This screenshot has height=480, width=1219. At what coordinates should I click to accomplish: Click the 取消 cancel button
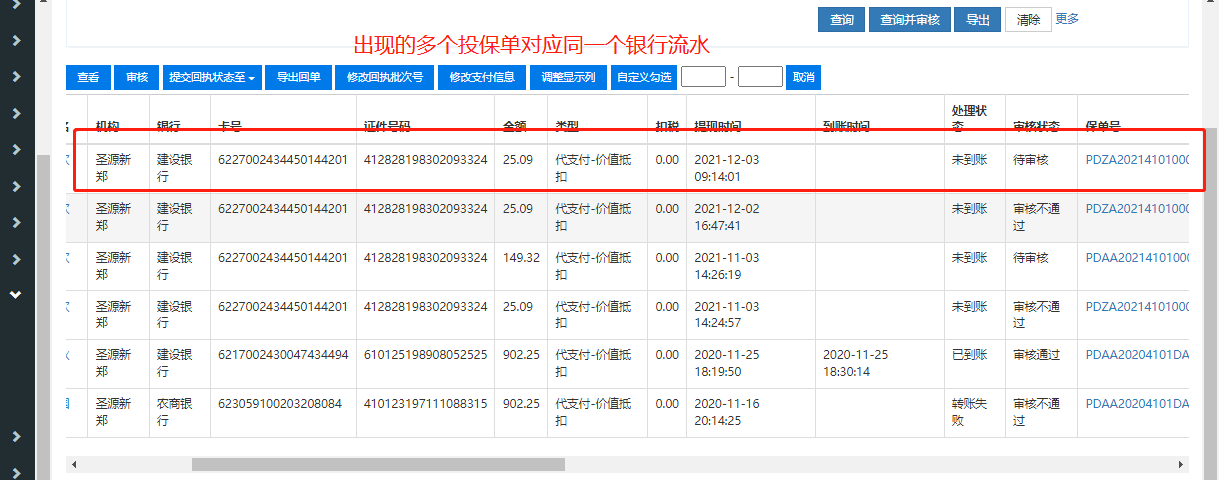coord(803,77)
